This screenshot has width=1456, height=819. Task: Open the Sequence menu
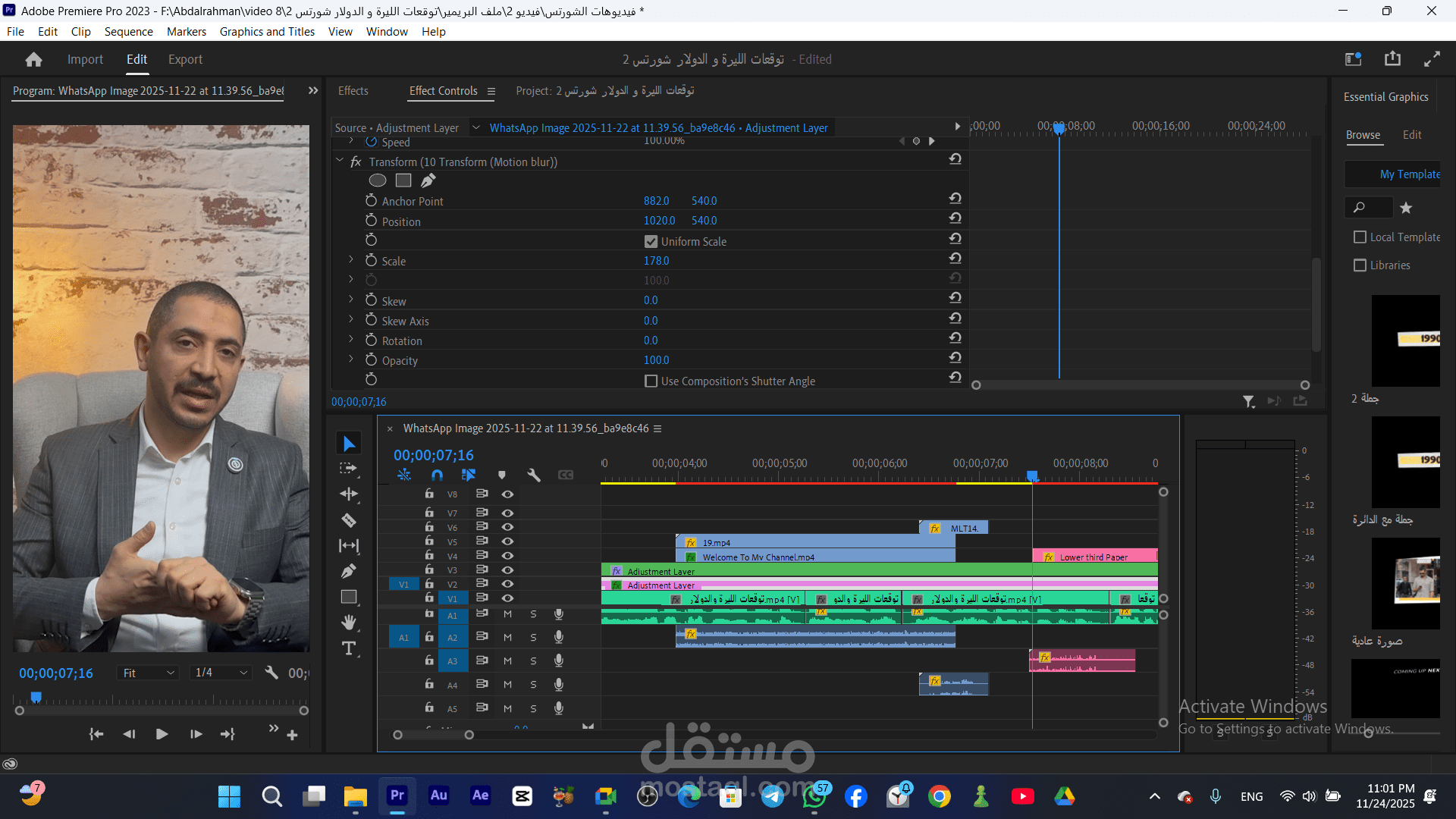tap(128, 31)
